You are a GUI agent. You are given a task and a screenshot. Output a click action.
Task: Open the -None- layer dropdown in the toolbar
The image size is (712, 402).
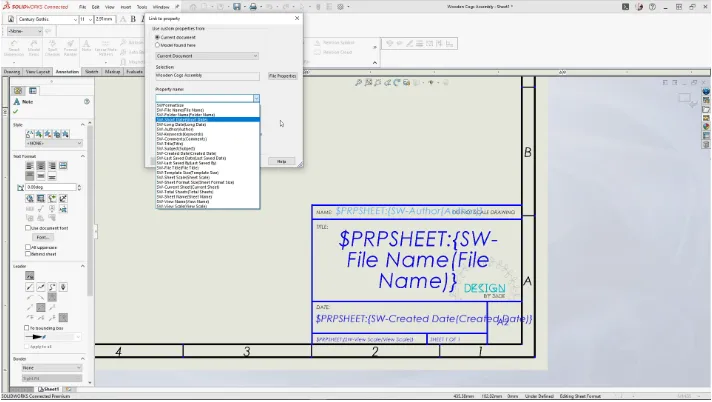click(x=25, y=31)
